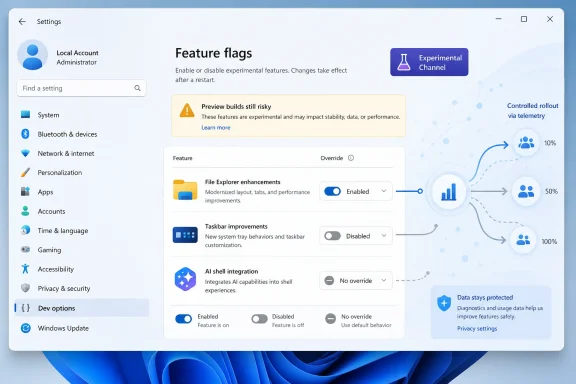Image resolution: width=576 pixels, height=384 pixels.
Task: Click the legend No override circle
Action: point(330,319)
